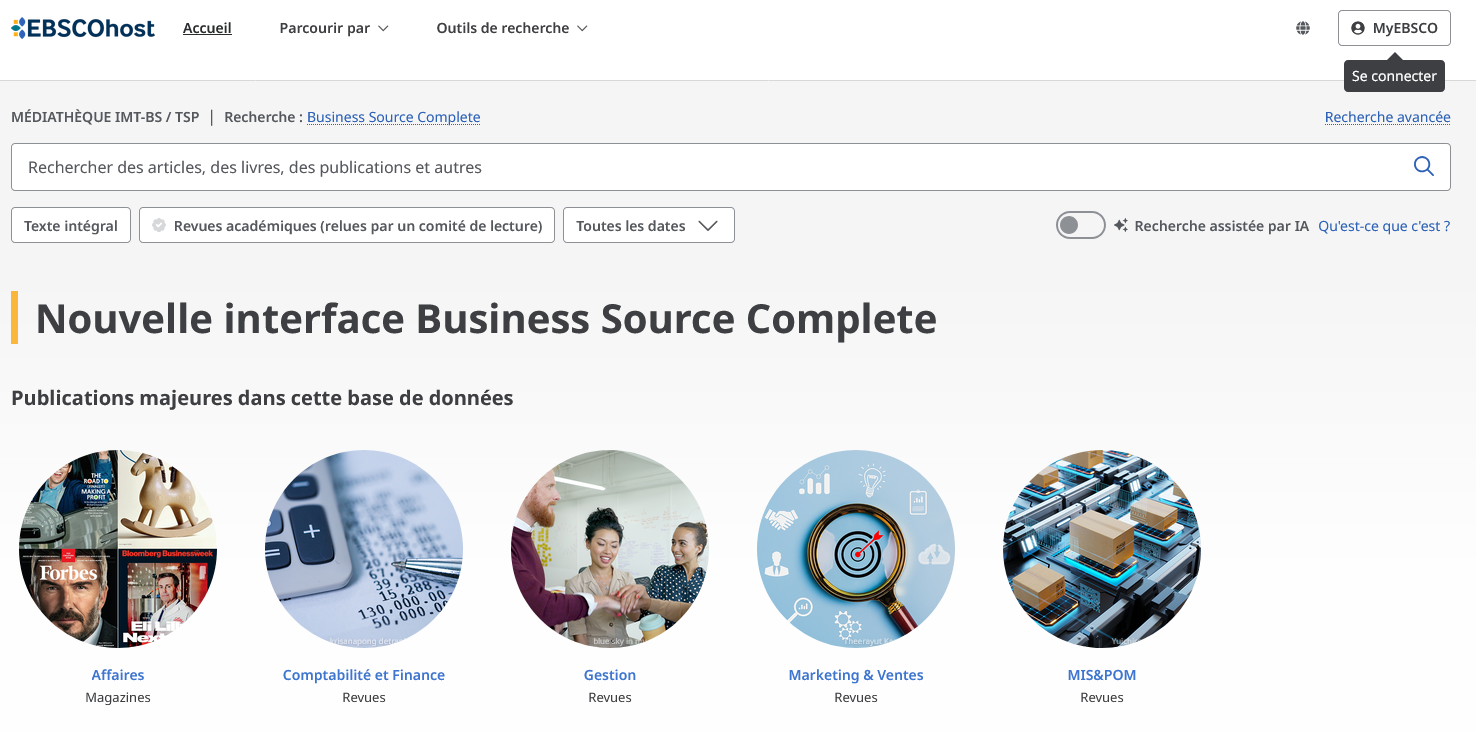The width and height of the screenshot is (1476, 732).
Task: Open the Gestion team photo thumbnail
Action: coord(610,549)
